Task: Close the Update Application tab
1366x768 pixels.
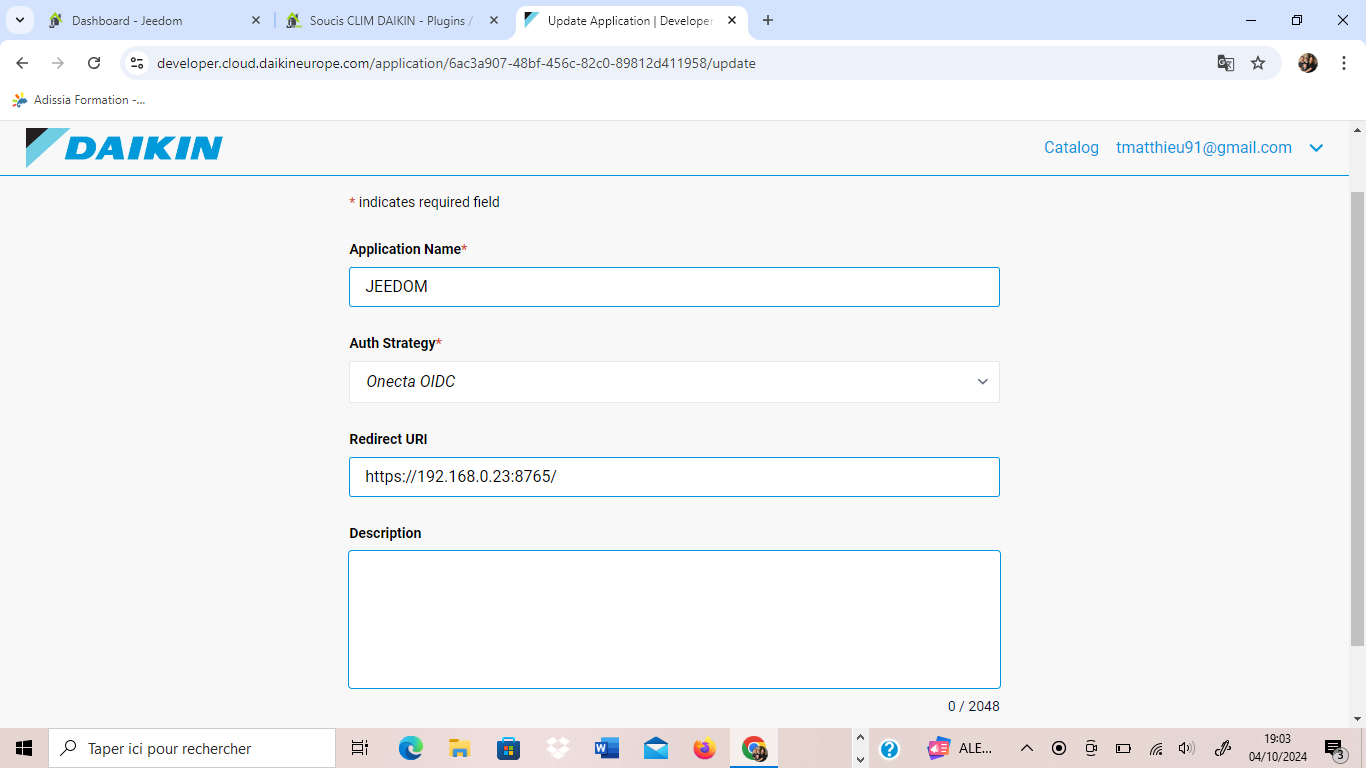Action: click(732, 20)
